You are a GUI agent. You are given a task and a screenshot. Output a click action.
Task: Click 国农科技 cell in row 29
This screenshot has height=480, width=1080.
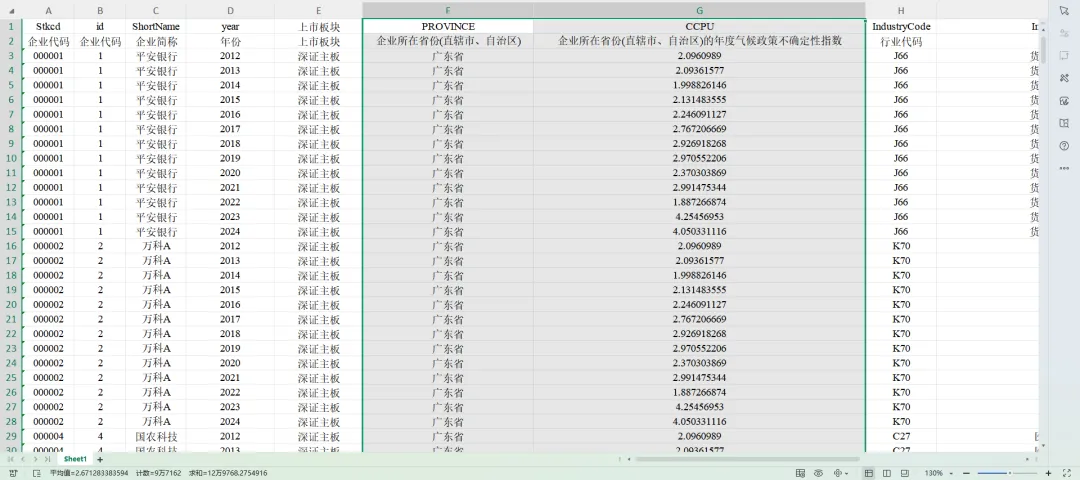pos(156,437)
